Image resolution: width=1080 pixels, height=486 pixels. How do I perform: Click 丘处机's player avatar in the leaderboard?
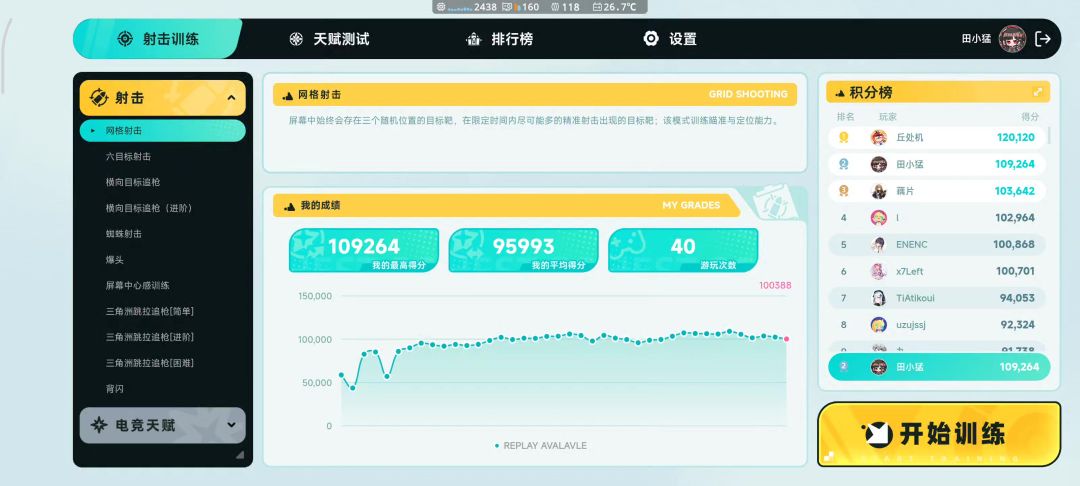(x=879, y=137)
